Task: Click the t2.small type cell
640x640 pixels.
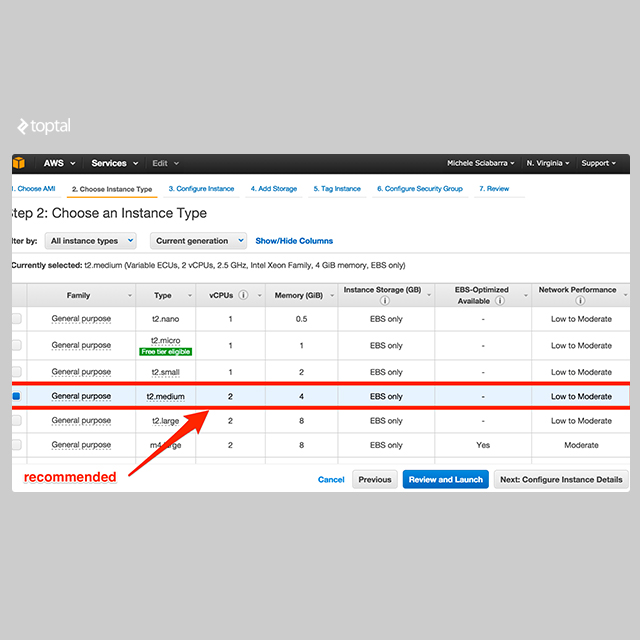Action: click(165, 372)
